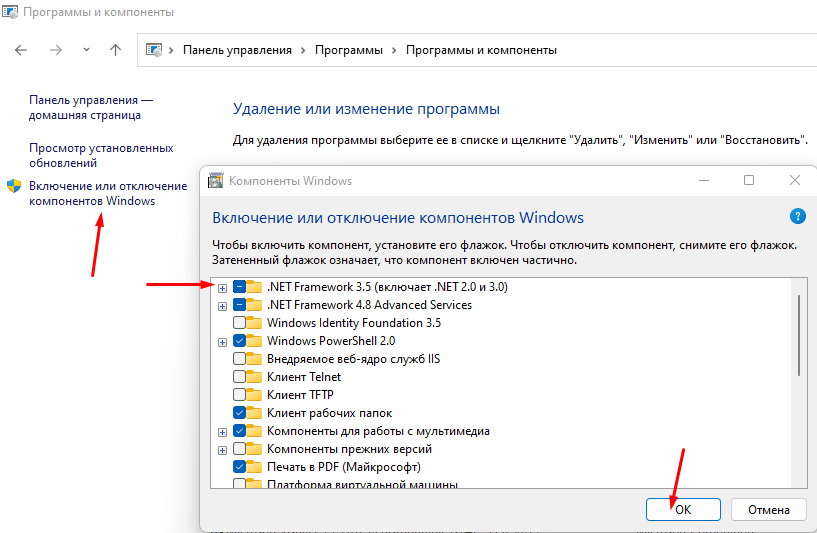The image size is (817, 533).
Task: Close the Компоненты Windows dialog
Action: tap(795, 180)
